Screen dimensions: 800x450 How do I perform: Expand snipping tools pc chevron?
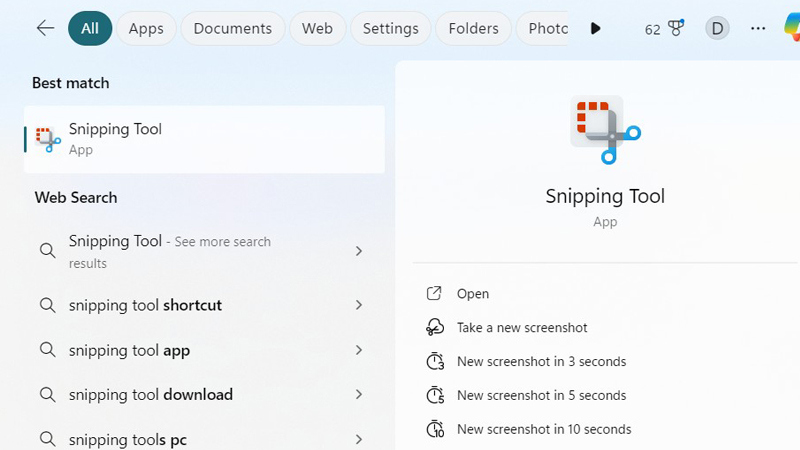[359, 439]
